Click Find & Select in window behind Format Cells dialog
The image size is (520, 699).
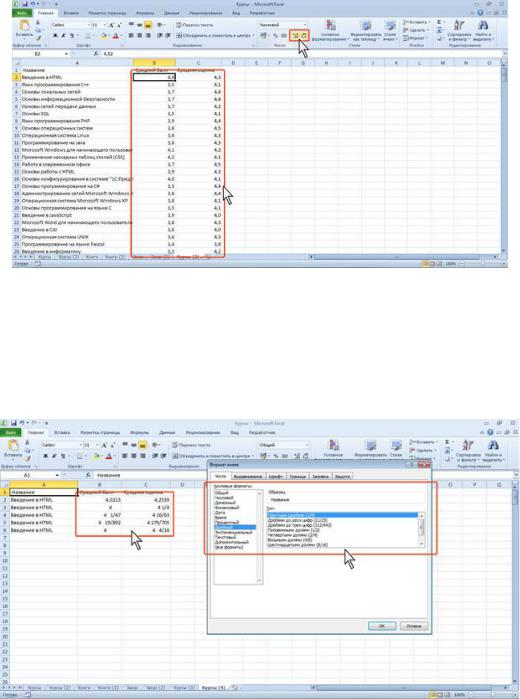pyautogui.click(x=492, y=450)
